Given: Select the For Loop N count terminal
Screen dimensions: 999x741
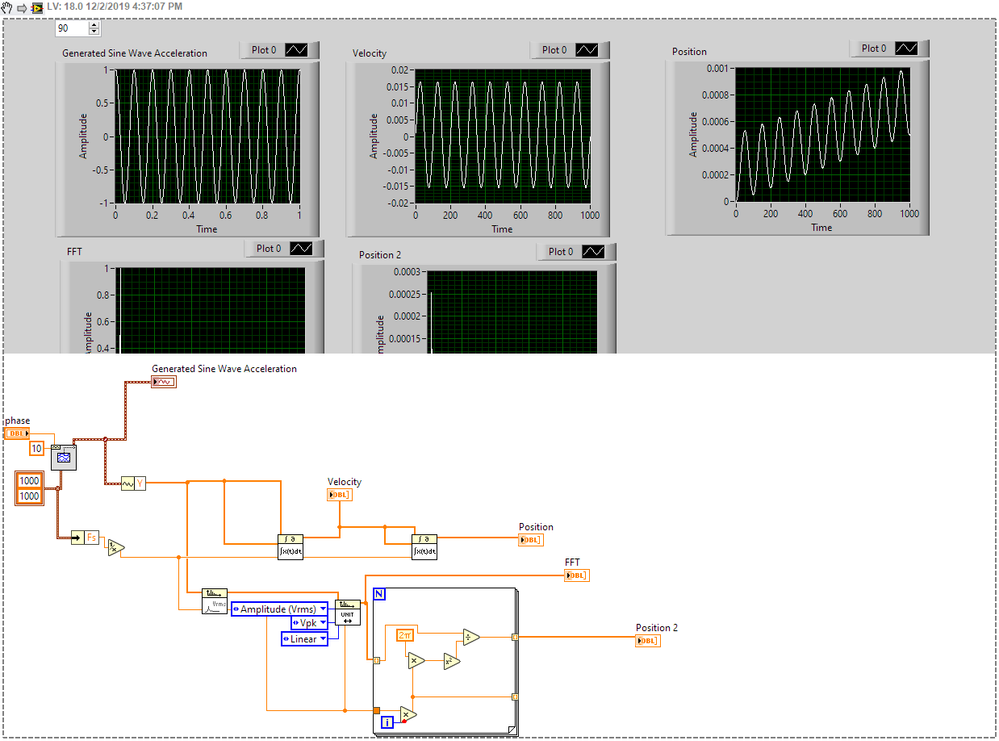Looking at the screenshot, I should tap(379, 594).
